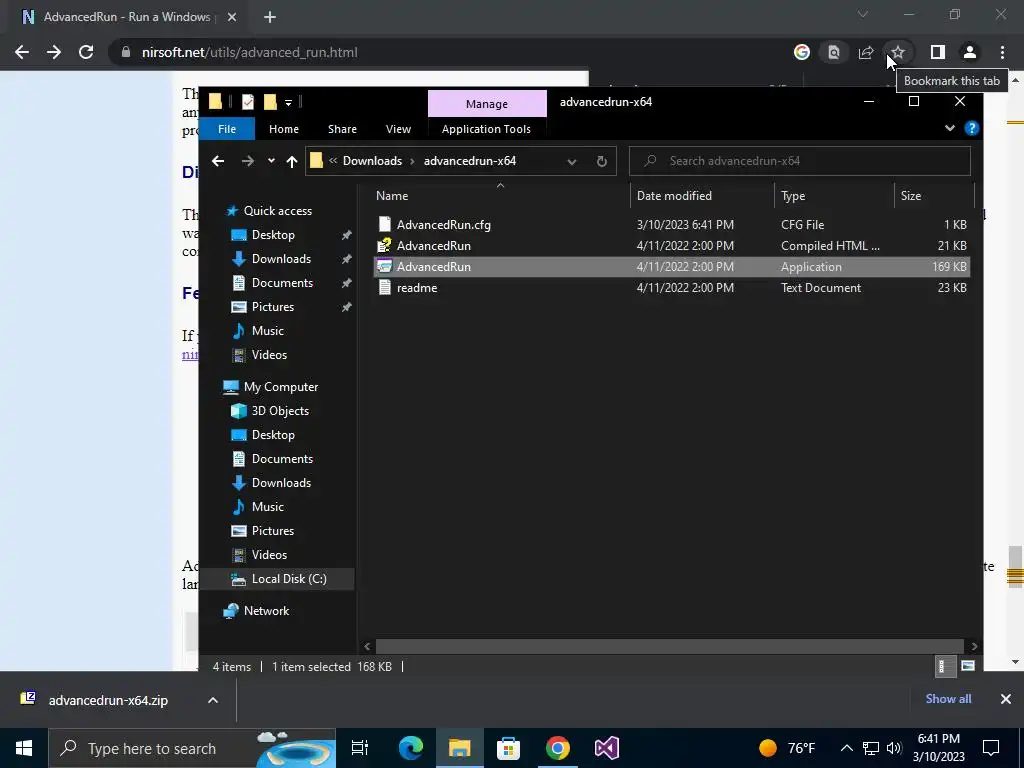
Task: Open Chrome three-dot menu
Action: [x=1002, y=52]
